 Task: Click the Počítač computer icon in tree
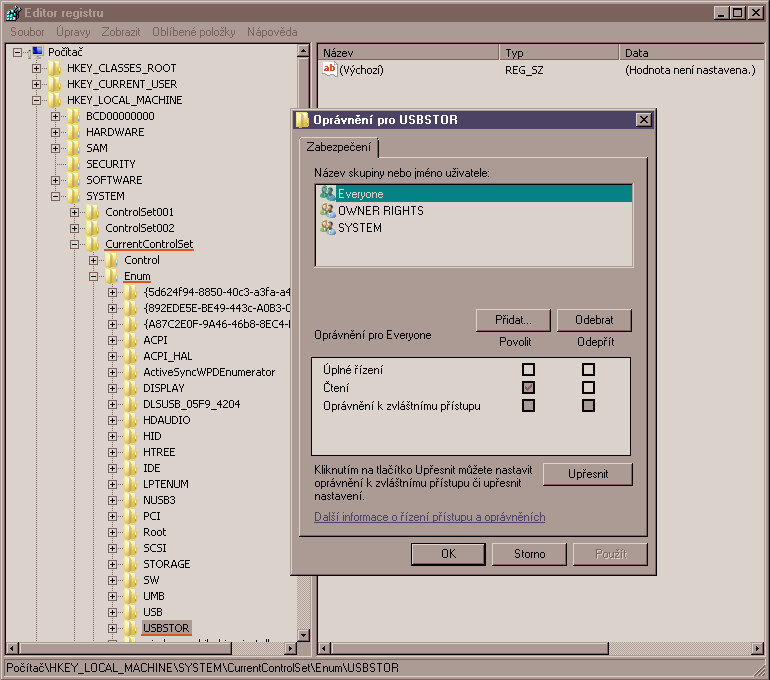[36, 52]
